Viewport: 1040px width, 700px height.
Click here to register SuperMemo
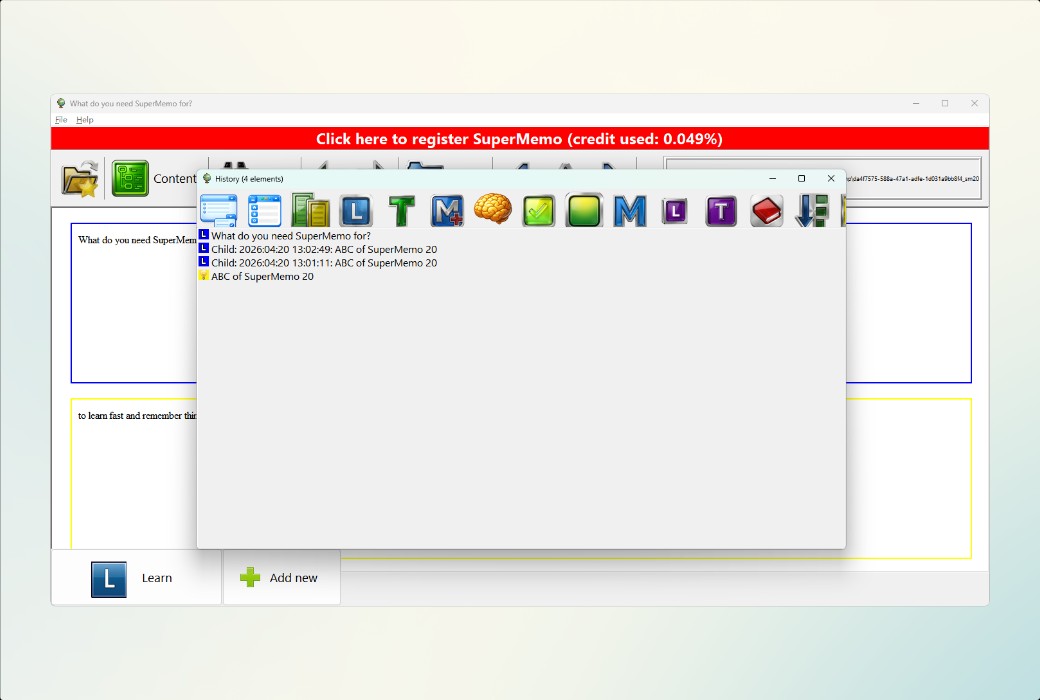520,138
